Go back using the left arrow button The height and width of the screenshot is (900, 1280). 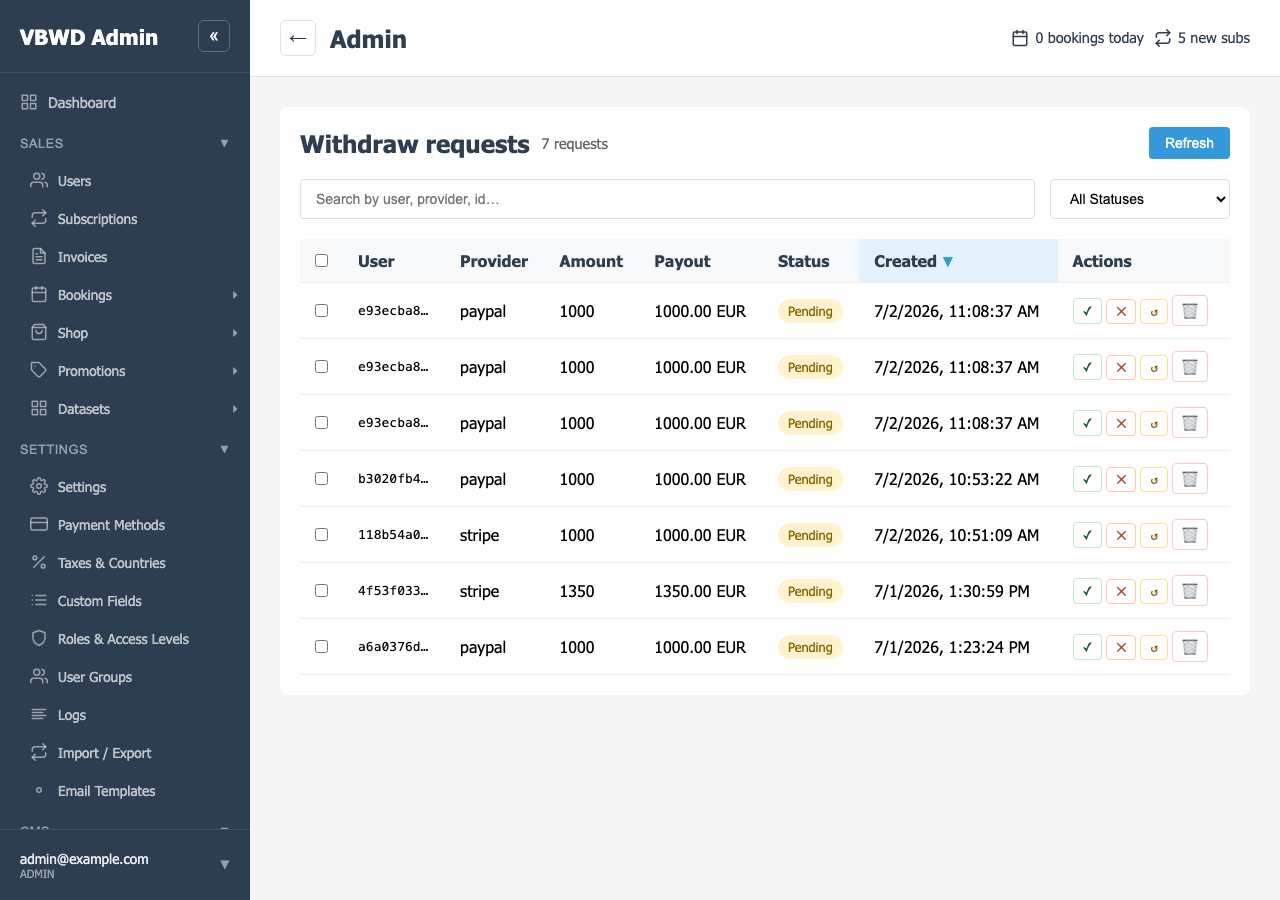point(298,38)
